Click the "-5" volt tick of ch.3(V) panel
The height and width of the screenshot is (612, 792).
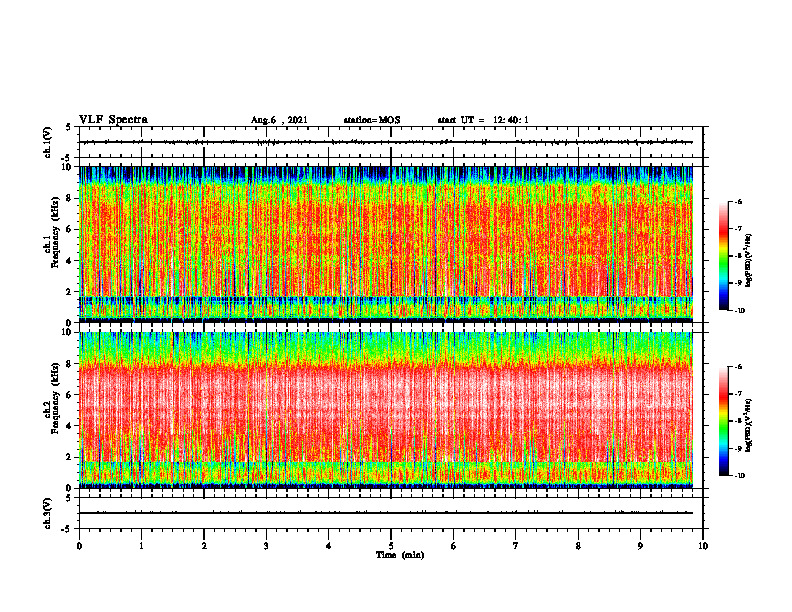(67, 529)
